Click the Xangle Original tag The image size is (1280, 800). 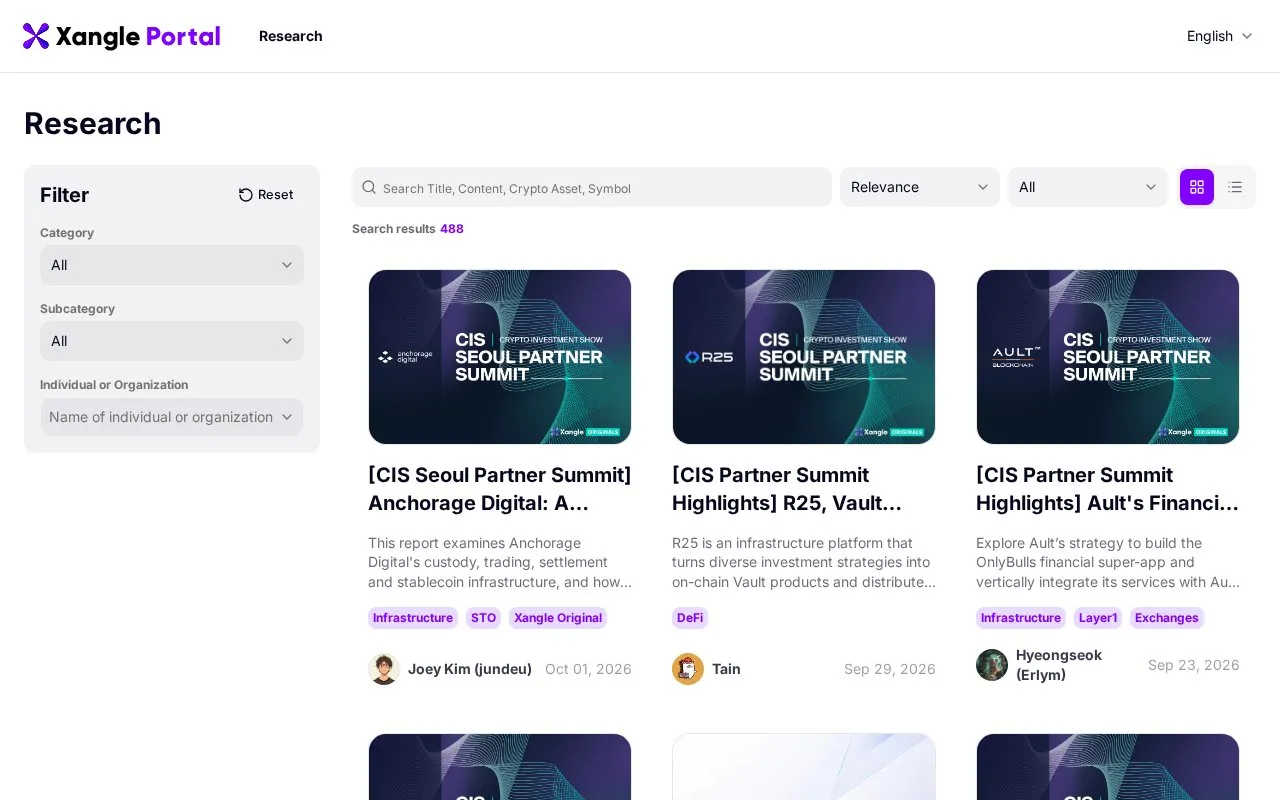558,618
